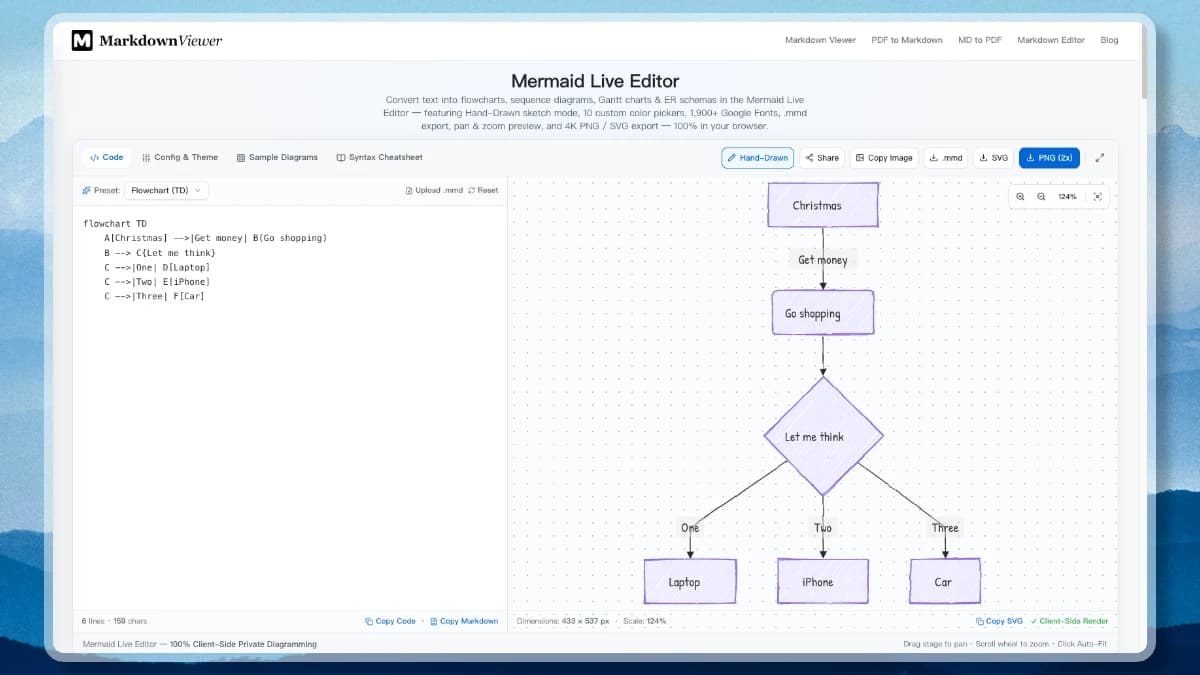Click the iPhone node
This screenshot has width=1200, height=675.
point(823,581)
